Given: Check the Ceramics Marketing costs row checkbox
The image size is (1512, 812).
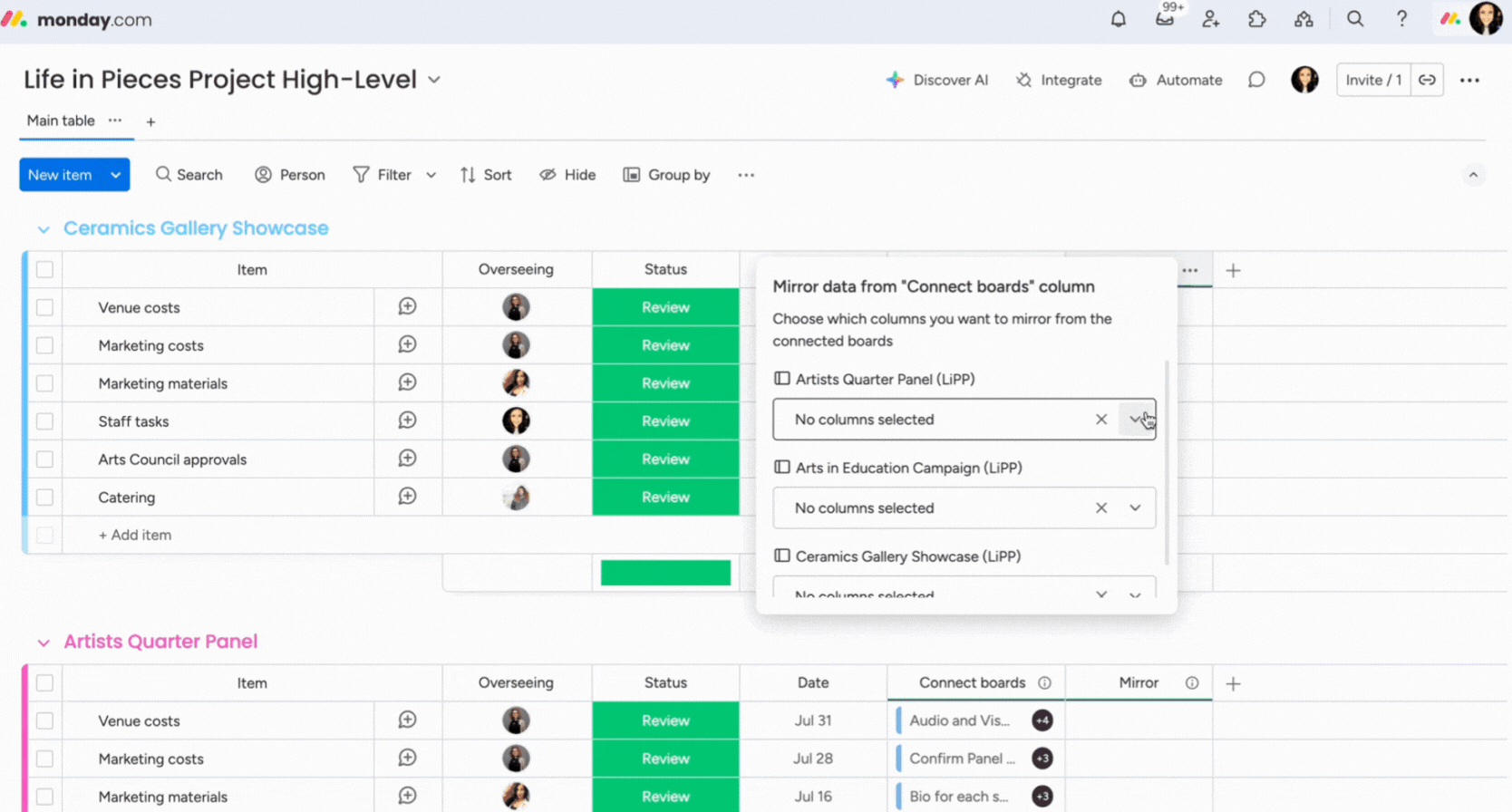Looking at the screenshot, I should 44,345.
